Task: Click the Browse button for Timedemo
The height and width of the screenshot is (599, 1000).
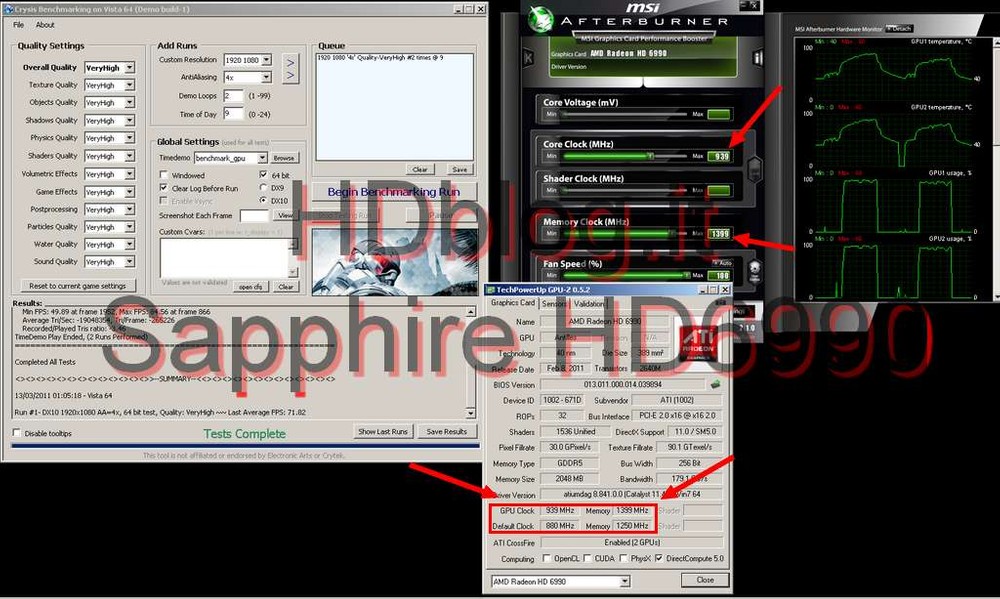Action: pyautogui.click(x=284, y=158)
